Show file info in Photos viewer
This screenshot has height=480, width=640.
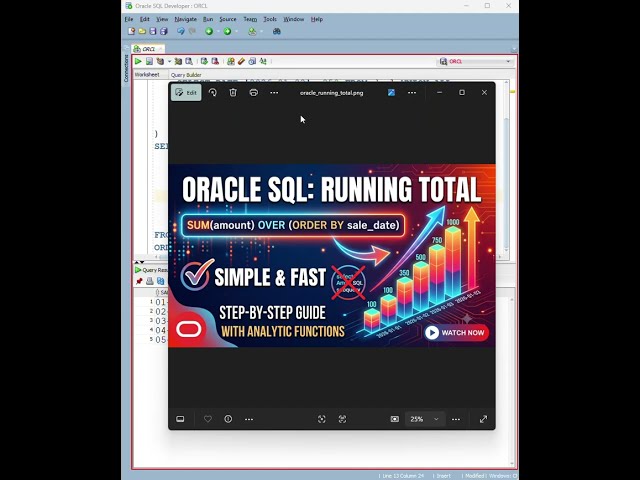[228, 419]
